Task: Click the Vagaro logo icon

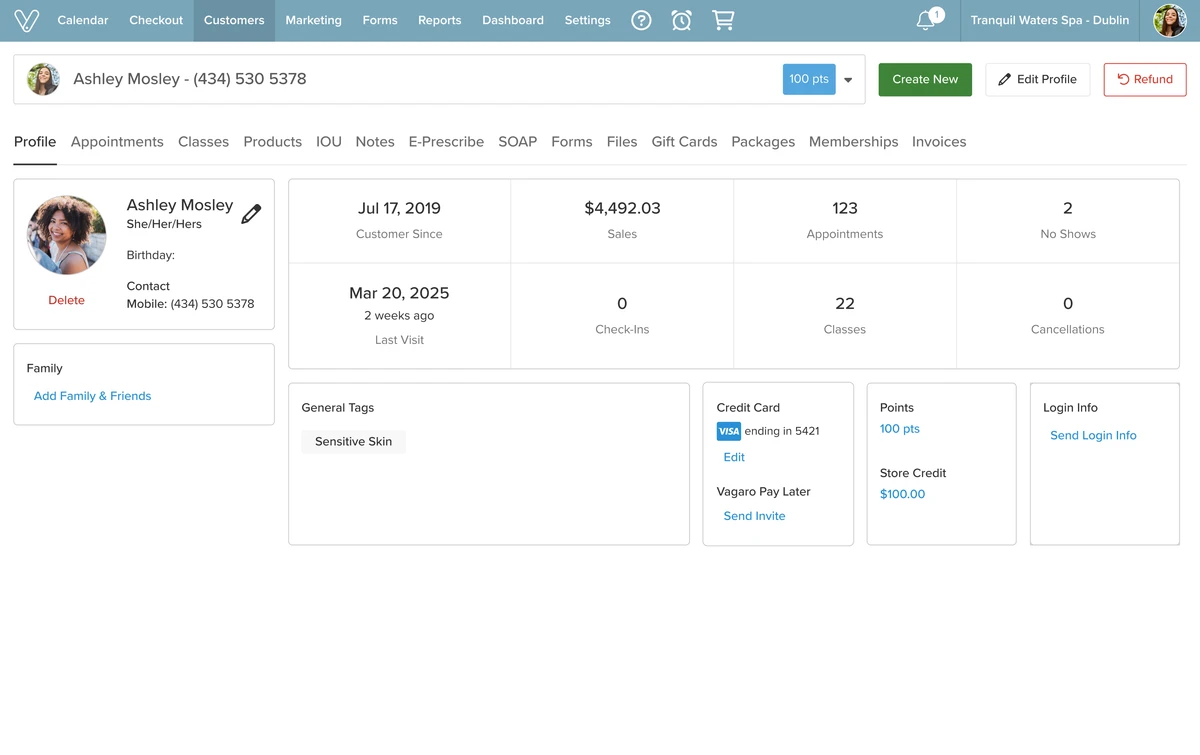Action: 27,20
